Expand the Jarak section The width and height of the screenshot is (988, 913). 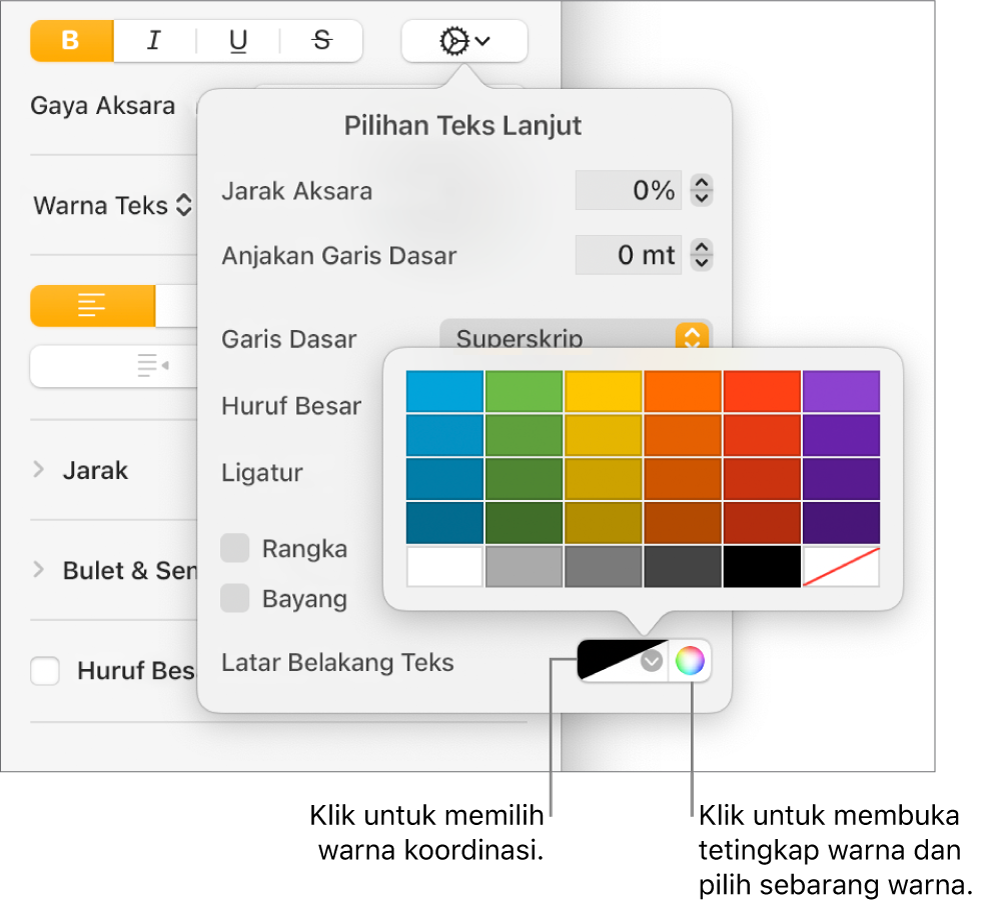pos(38,469)
